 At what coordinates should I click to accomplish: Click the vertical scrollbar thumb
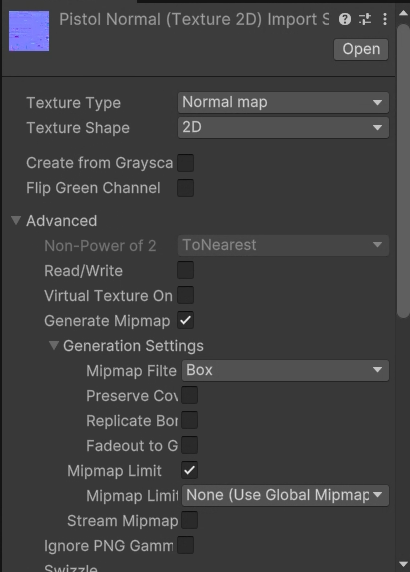403,171
